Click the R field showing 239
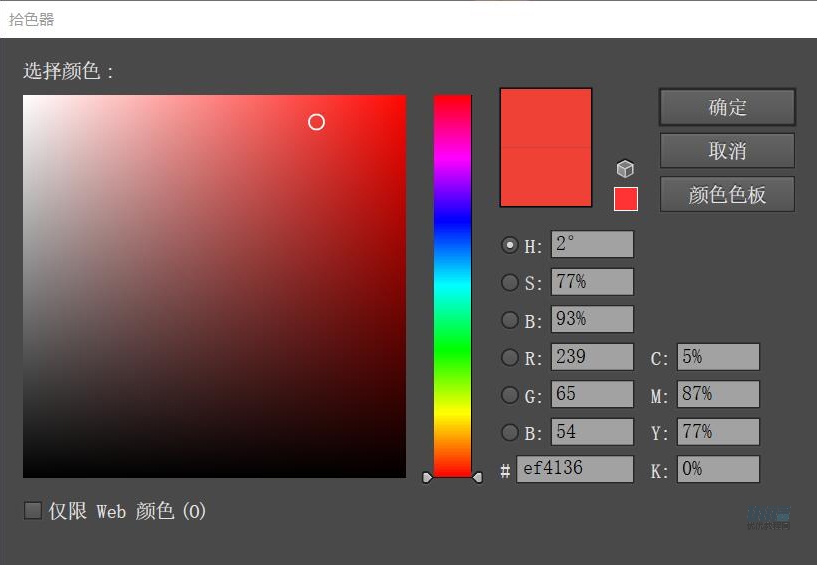The width and height of the screenshot is (817, 565). coord(592,357)
